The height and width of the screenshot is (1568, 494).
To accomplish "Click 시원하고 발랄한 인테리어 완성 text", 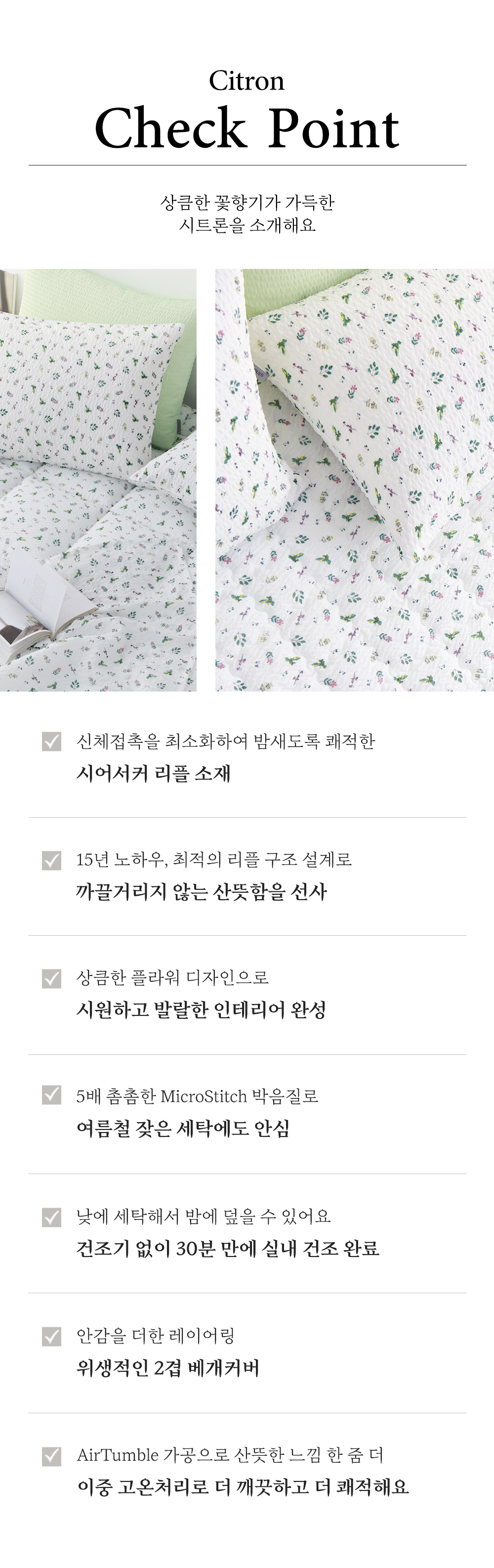I will pos(201,1010).
